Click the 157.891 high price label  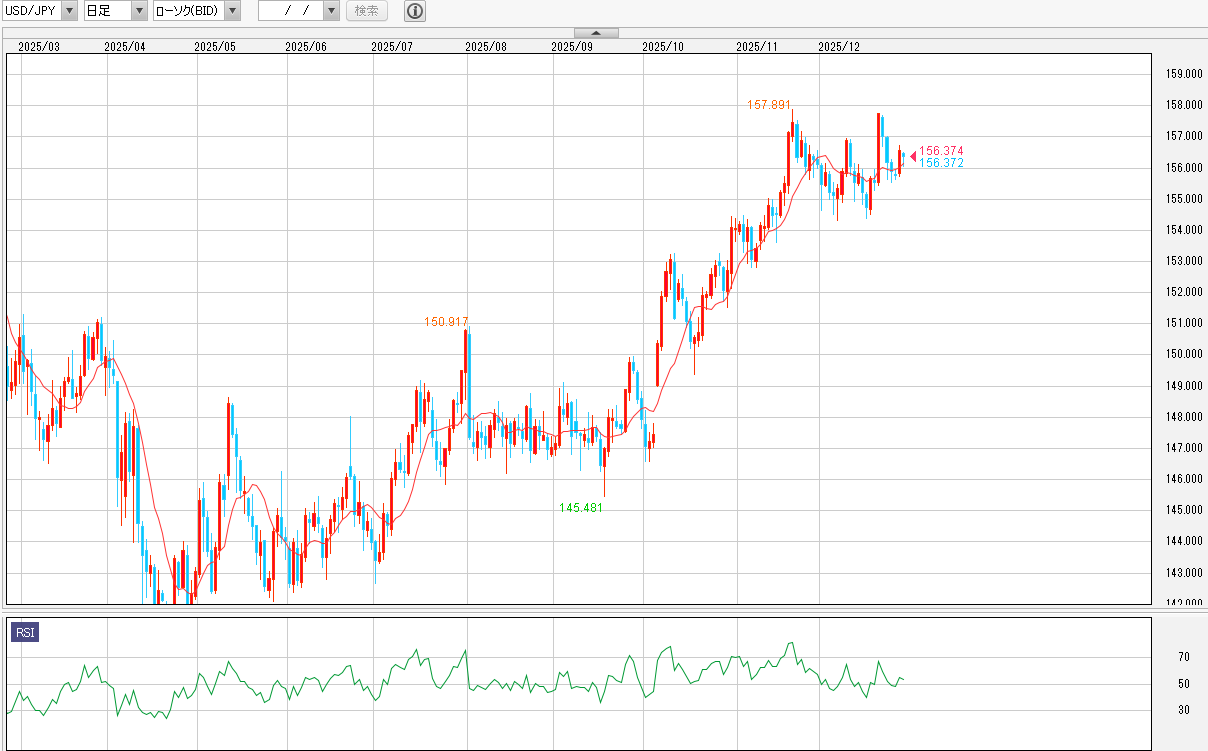click(x=769, y=104)
